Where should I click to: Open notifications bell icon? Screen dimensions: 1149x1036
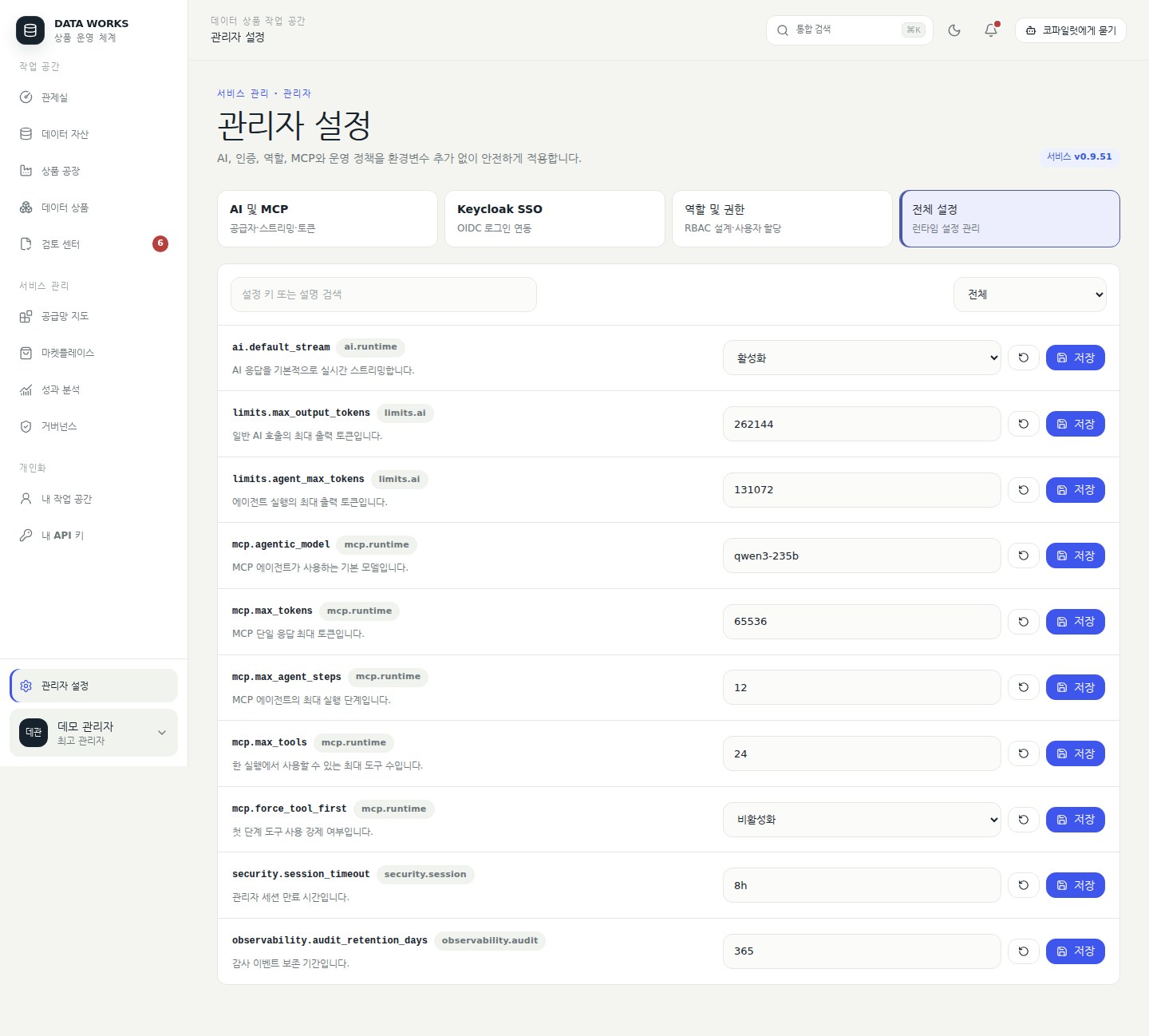coord(991,30)
